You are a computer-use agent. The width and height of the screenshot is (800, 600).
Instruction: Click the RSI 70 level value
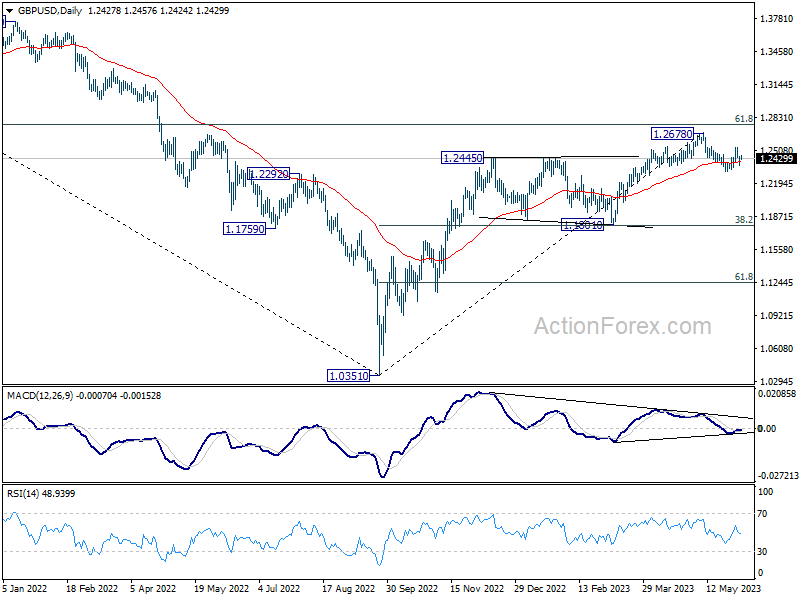(x=762, y=514)
